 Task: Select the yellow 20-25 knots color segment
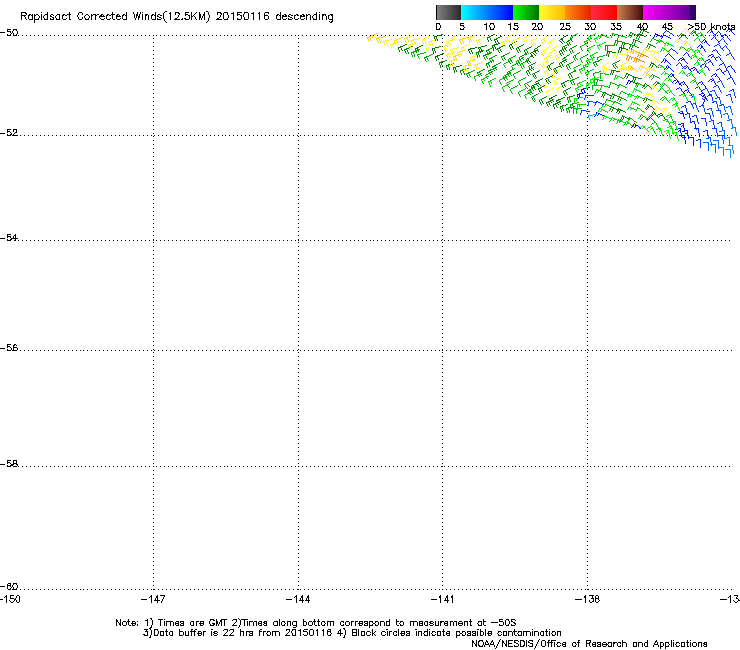tap(552, 12)
